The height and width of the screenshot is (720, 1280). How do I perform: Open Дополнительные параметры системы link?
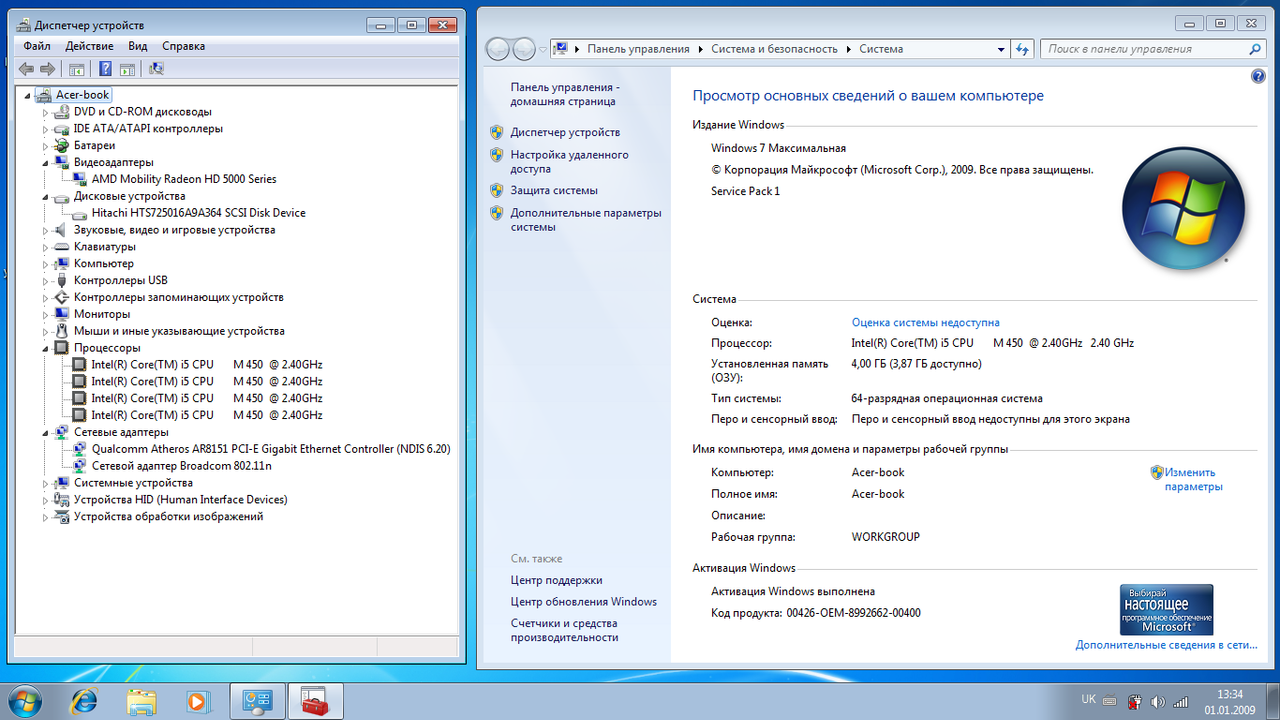coord(586,220)
